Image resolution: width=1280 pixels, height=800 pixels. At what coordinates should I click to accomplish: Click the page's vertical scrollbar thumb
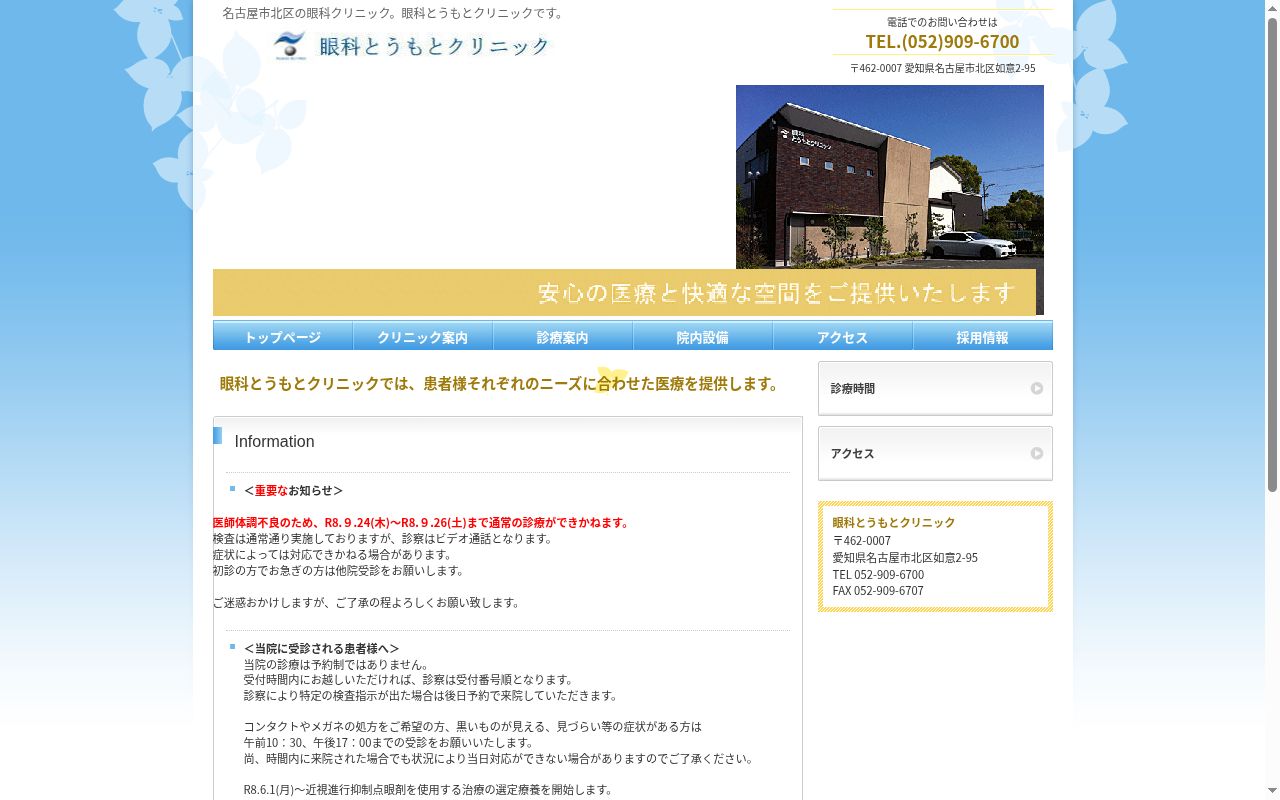point(1272,255)
